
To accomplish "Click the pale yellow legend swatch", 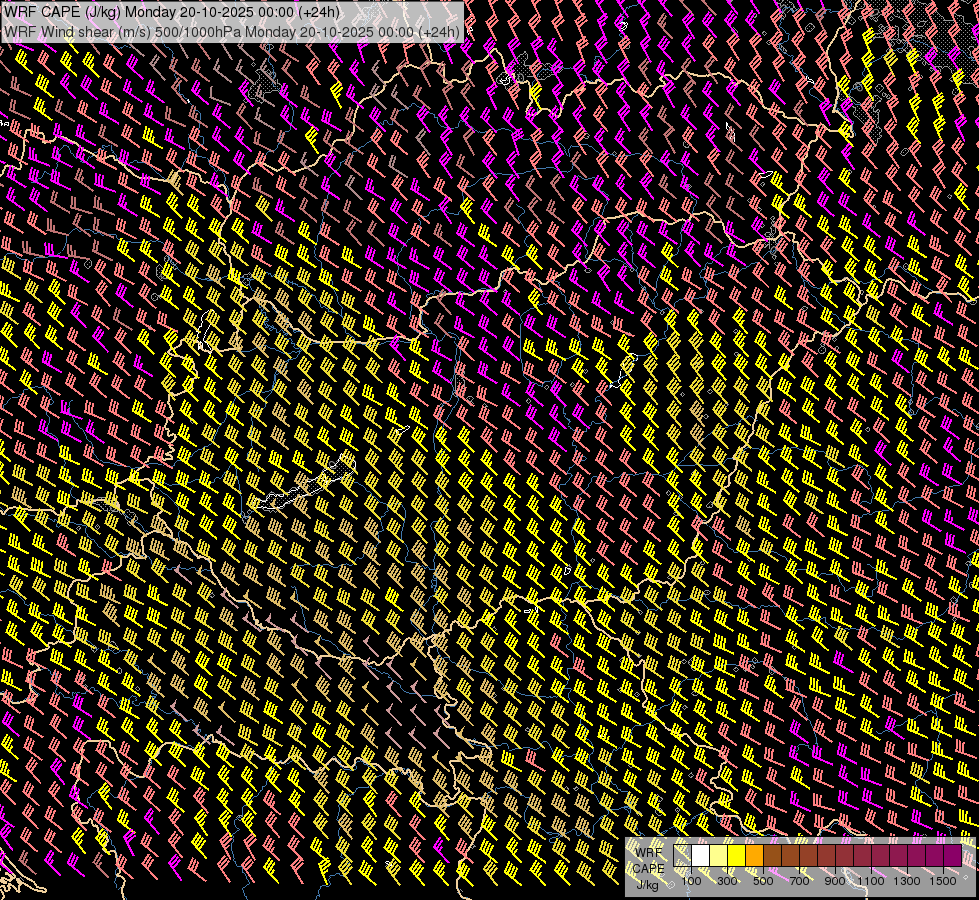I will pos(719,856).
